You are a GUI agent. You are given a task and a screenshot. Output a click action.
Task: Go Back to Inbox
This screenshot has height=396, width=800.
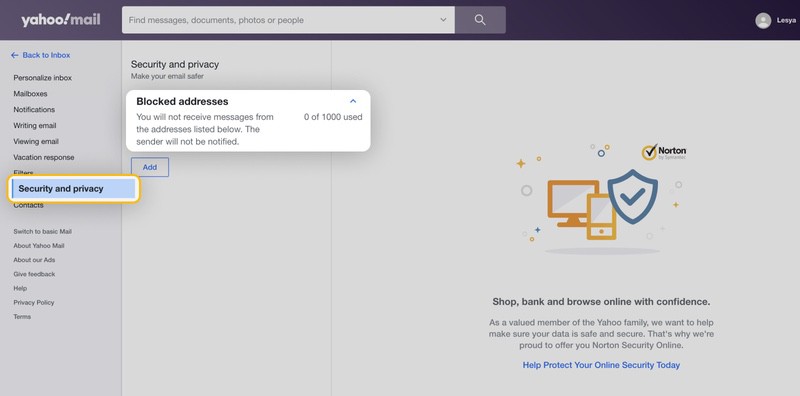40,55
